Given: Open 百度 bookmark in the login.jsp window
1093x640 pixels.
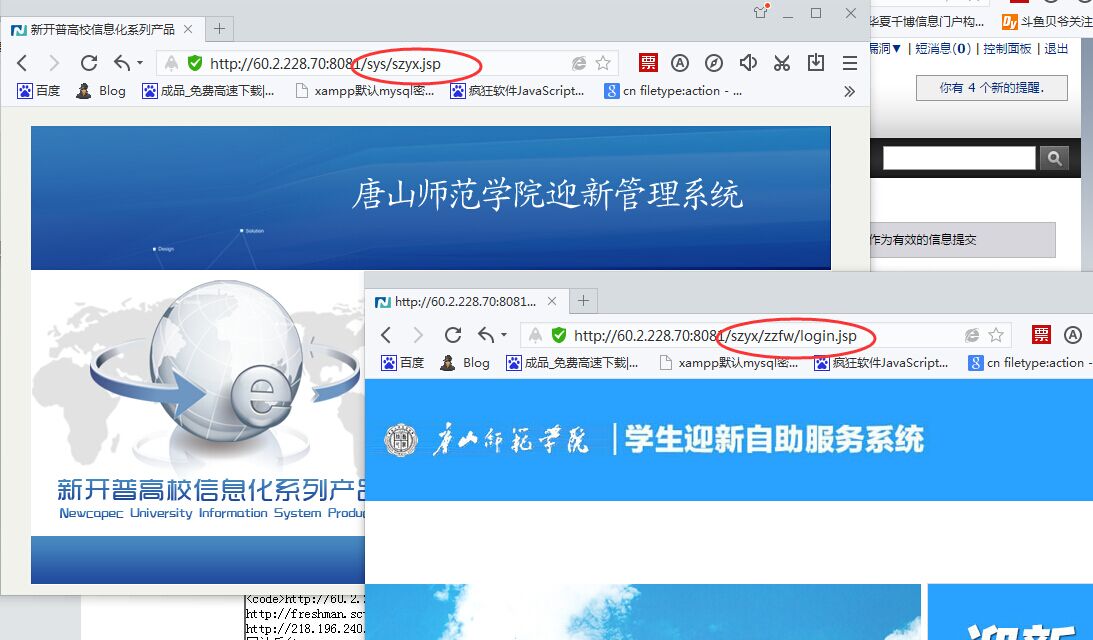Looking at the screenshot, I should pyautogui.click(x=403, y=363).
